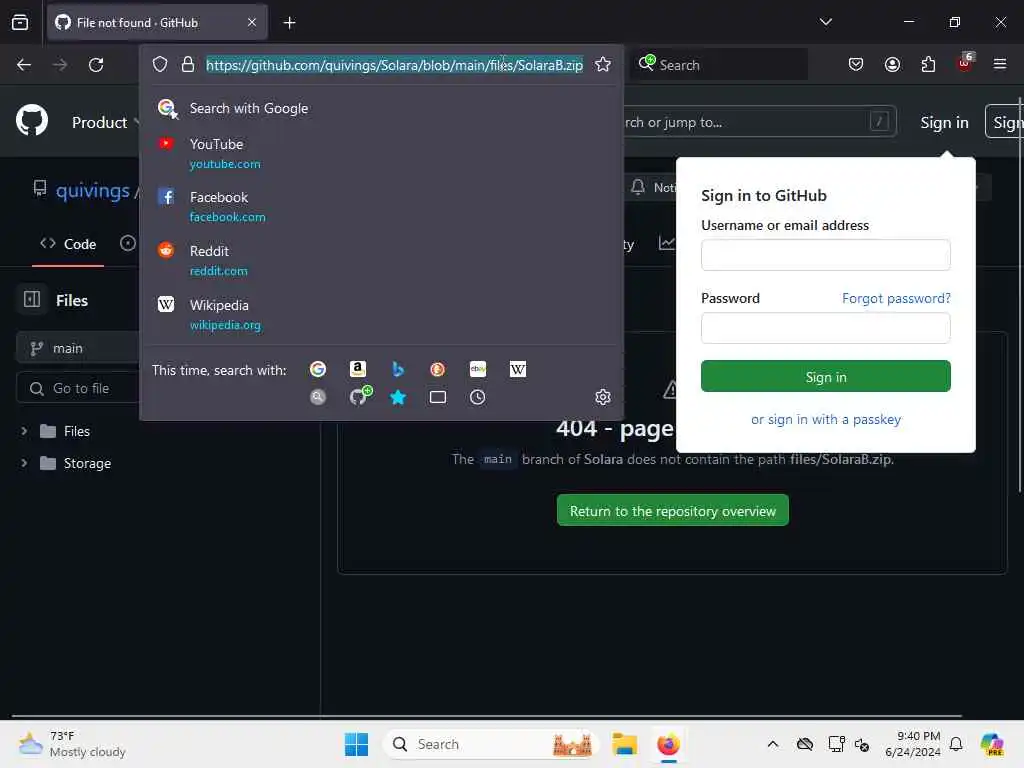Screen dimensions: 1024x768
Task: Reload the current page
Action: pyautogui.click(x=96, y=65)
